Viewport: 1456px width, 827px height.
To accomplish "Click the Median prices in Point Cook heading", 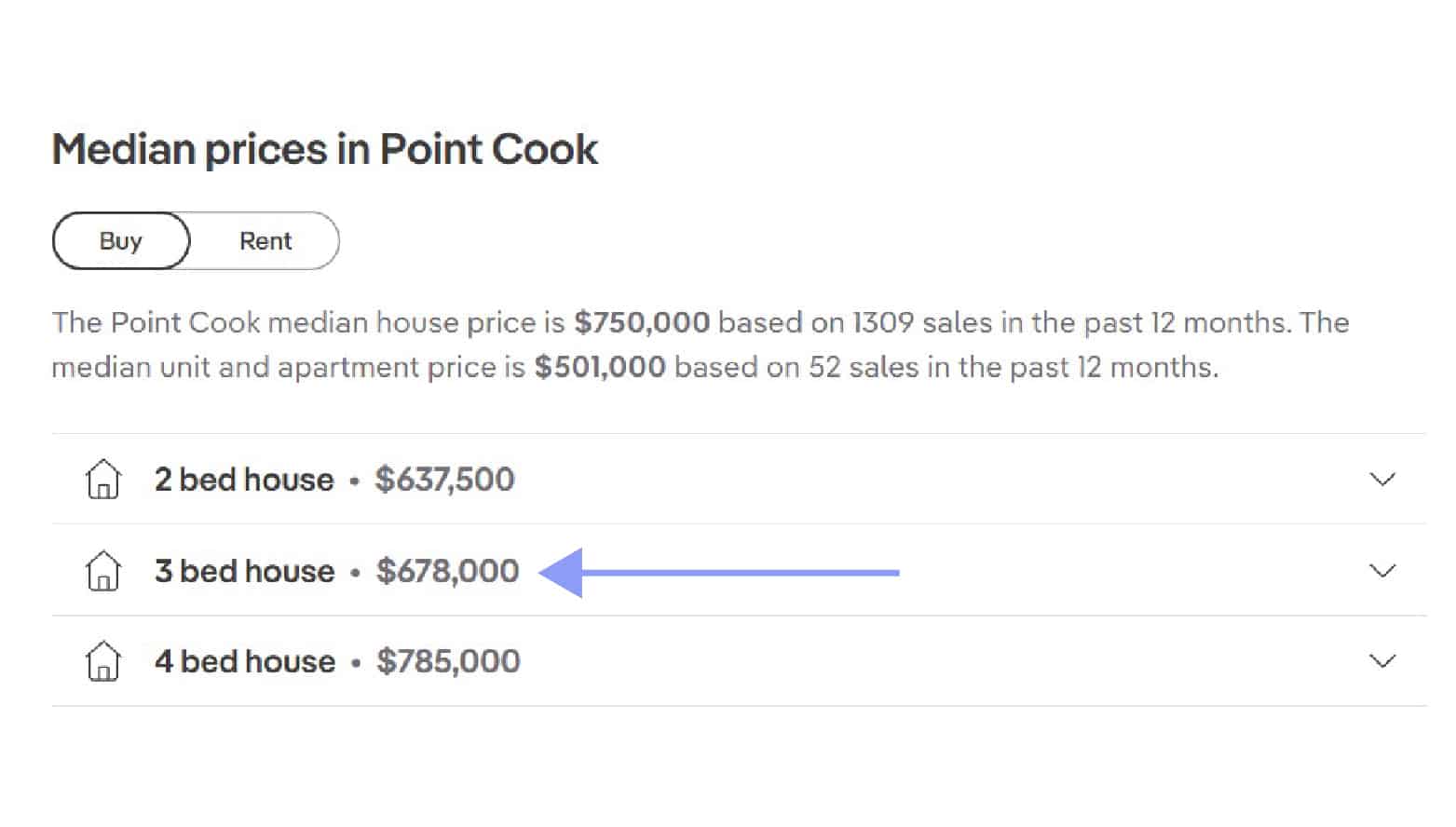I will coord(325,150).
